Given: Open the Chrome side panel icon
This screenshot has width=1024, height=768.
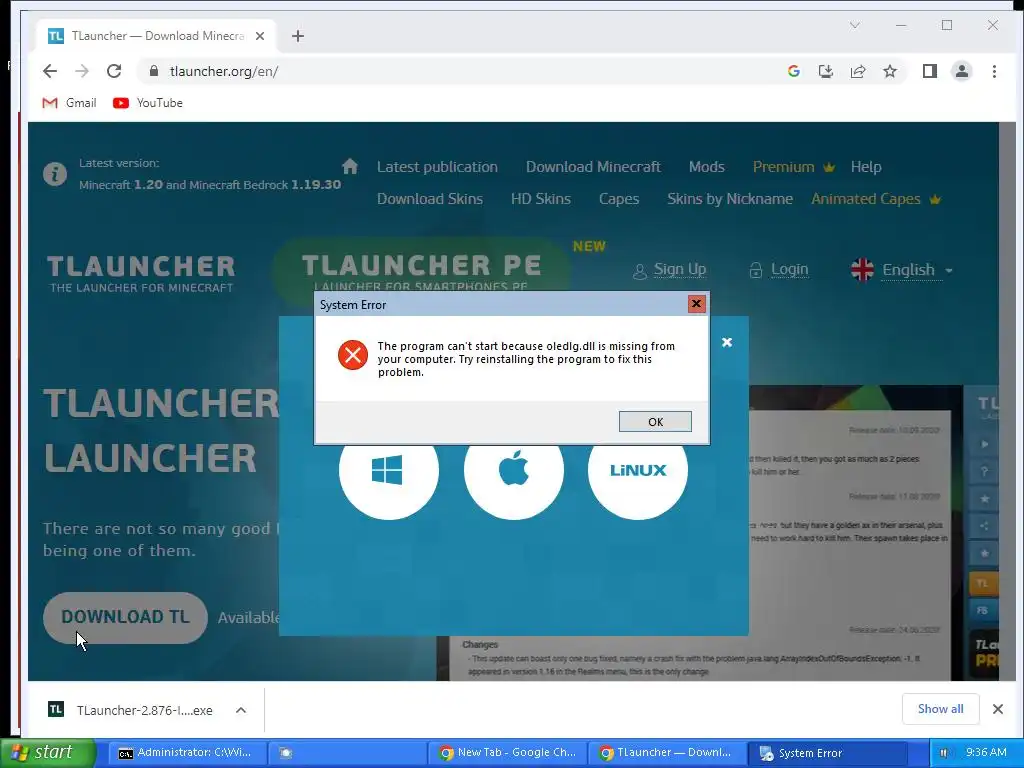Looking at the screenshot, I should coord(929,71).
